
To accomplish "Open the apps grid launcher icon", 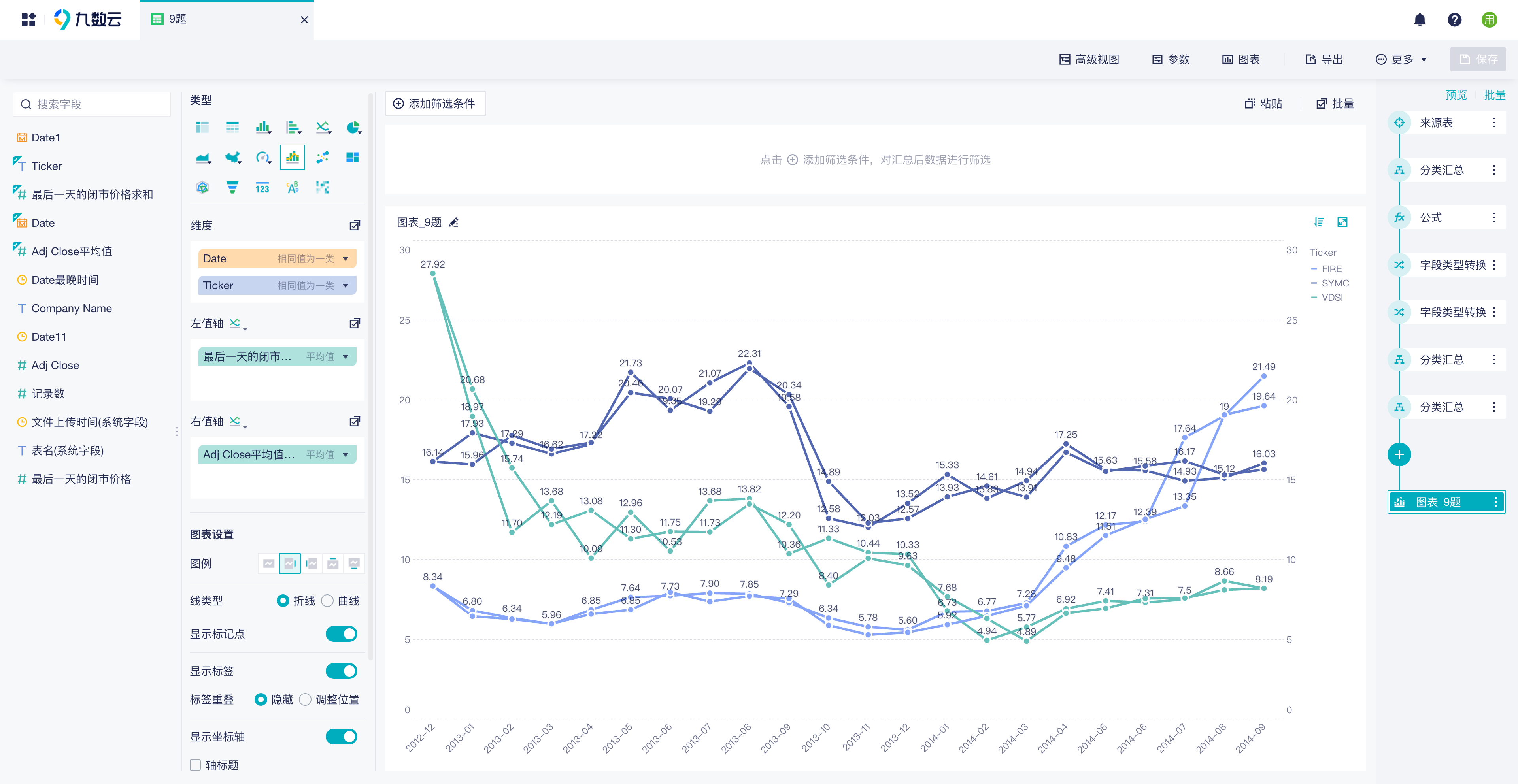I will [x=28, y=20].
